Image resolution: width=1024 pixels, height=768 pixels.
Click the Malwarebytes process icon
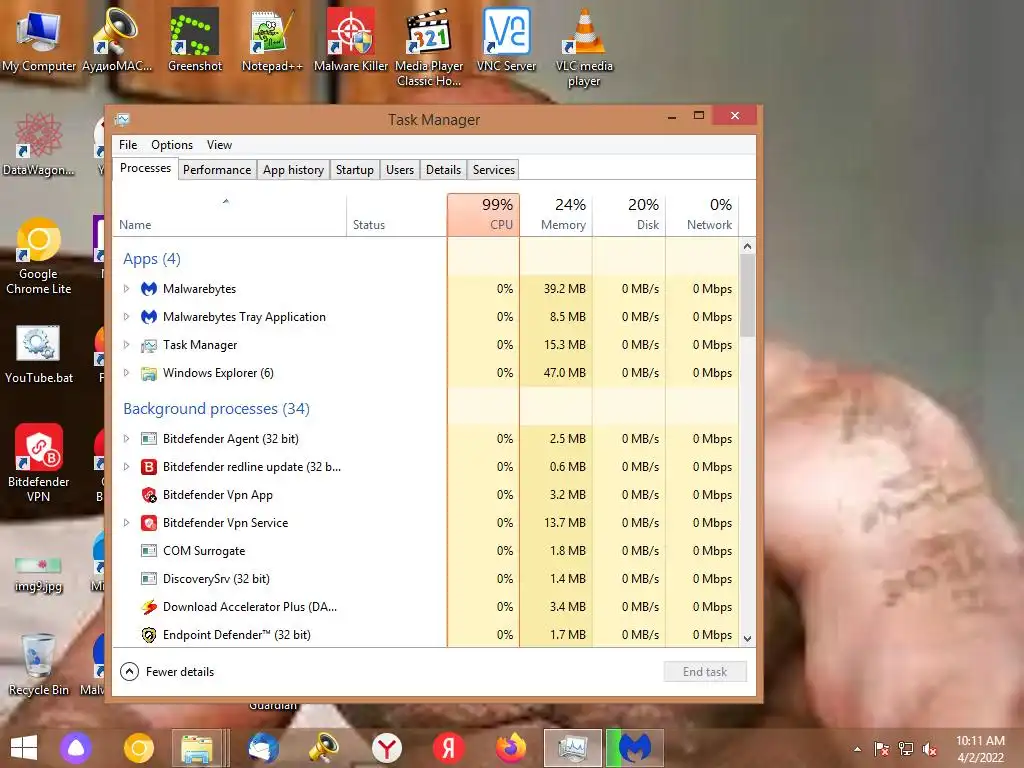(x=149, y=289)
